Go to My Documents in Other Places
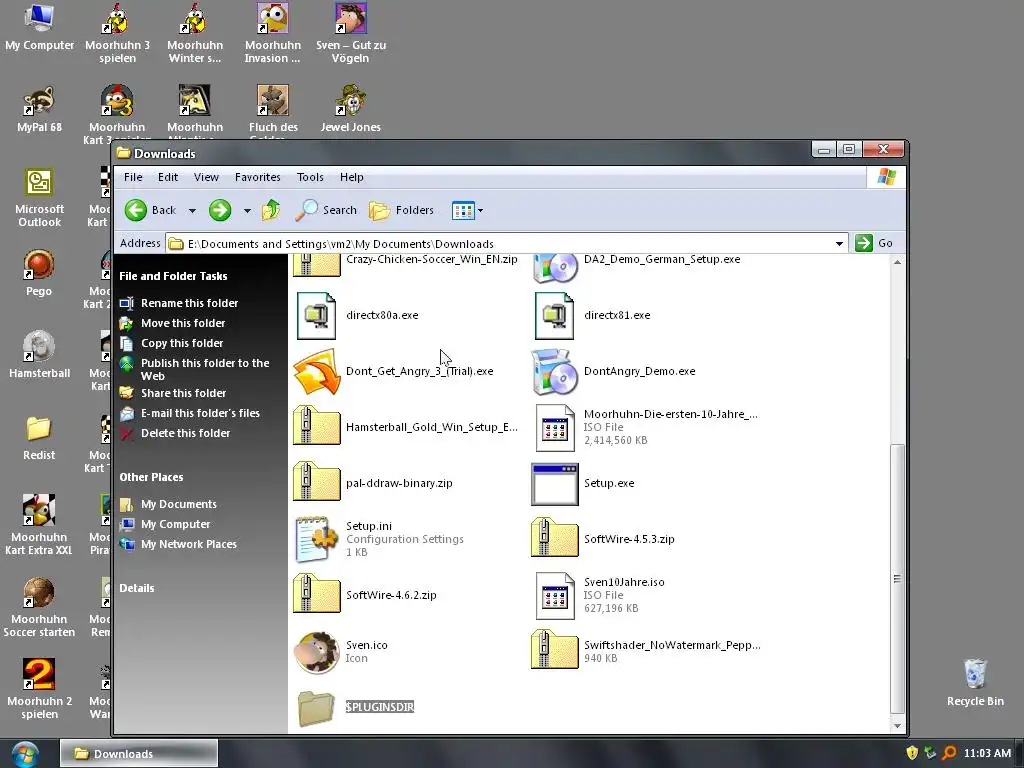Viewport: 1024px width, 768px height. click(179, 504)
